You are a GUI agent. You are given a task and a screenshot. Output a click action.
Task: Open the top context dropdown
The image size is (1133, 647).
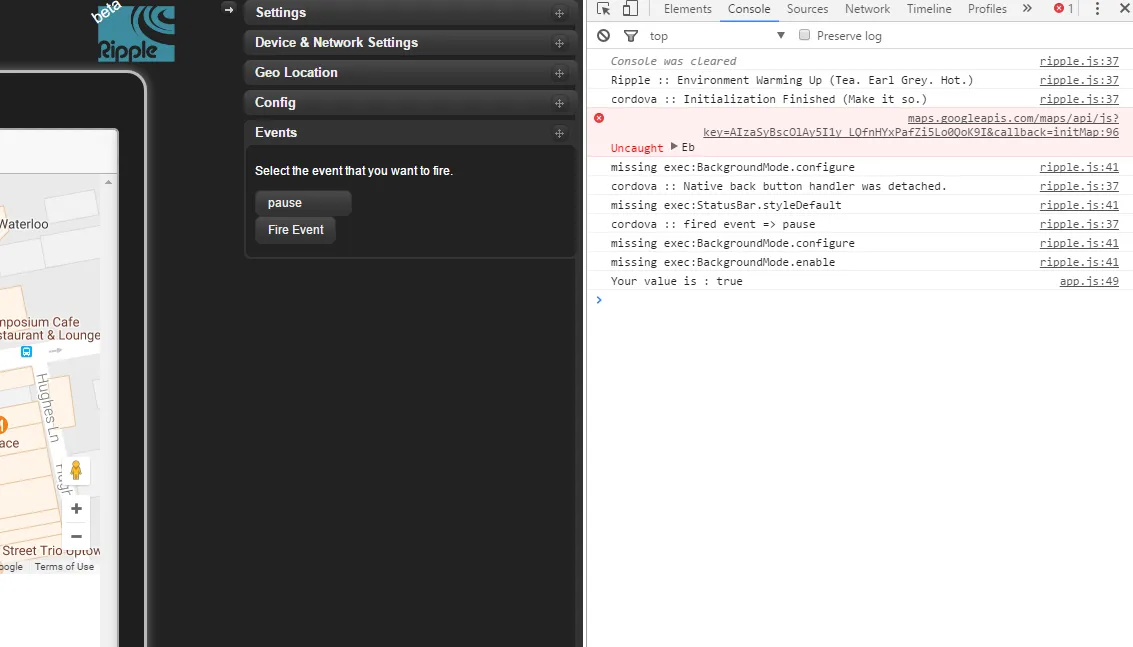click(x=716, y=35)
